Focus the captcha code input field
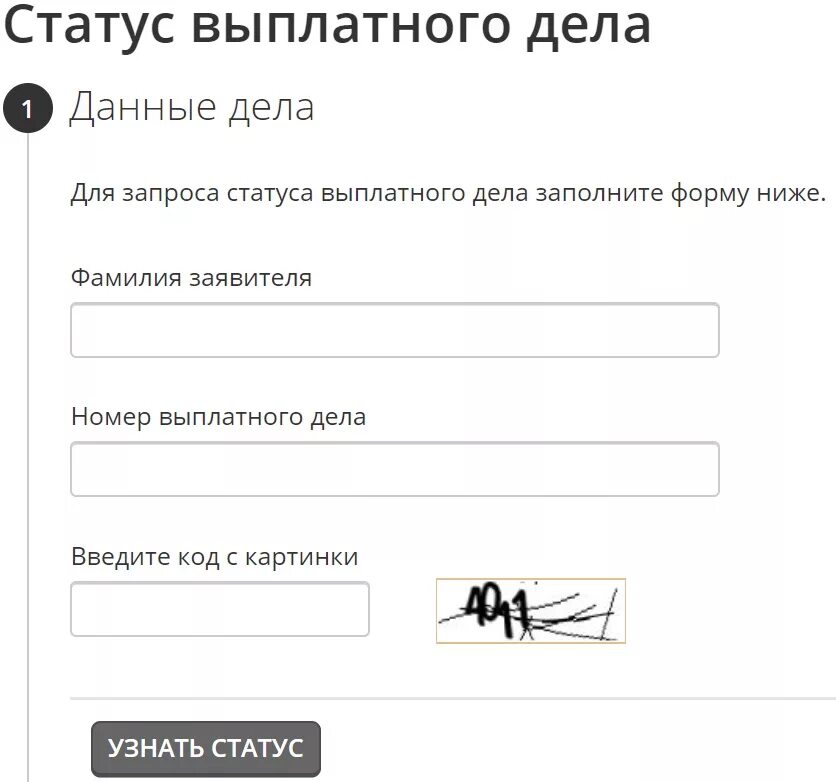The width and height of the screenshot is (836, 782). coord(220,609)
